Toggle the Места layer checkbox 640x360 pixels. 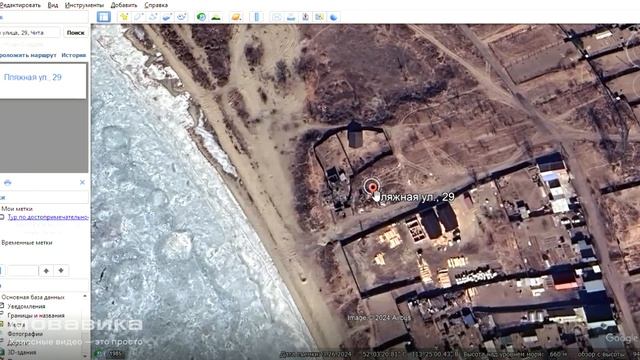(x=2, y=325)
